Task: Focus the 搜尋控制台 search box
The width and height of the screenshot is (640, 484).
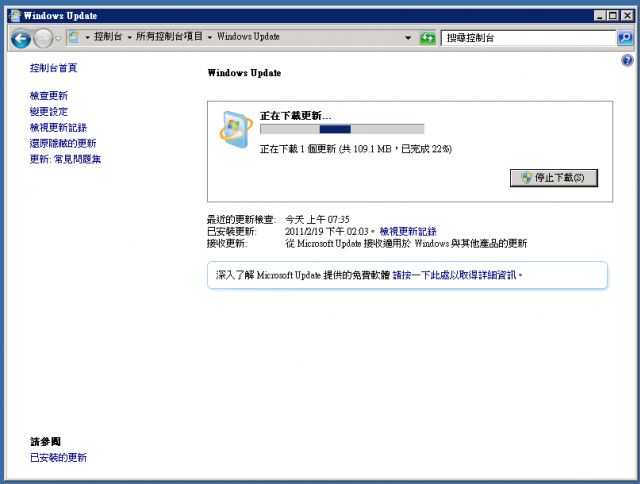Action: (x=528, y=38)
